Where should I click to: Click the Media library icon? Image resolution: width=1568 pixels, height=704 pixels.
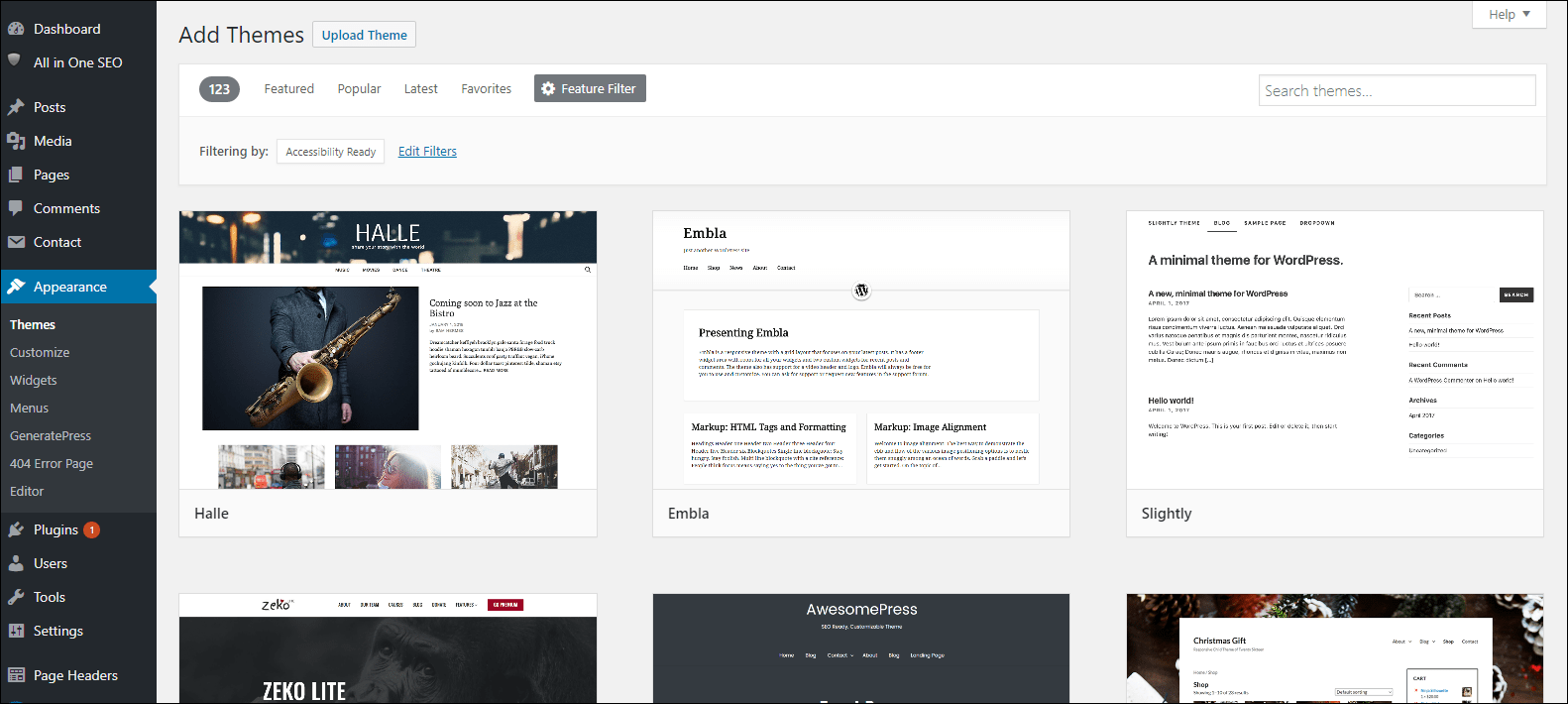(x=16, y=141)
